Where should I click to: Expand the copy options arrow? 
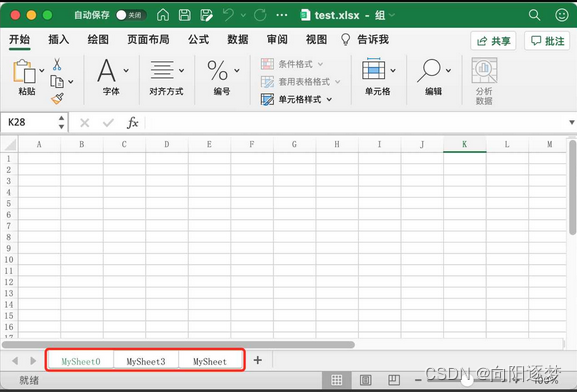pyautogui.click(x=71, y=82)
